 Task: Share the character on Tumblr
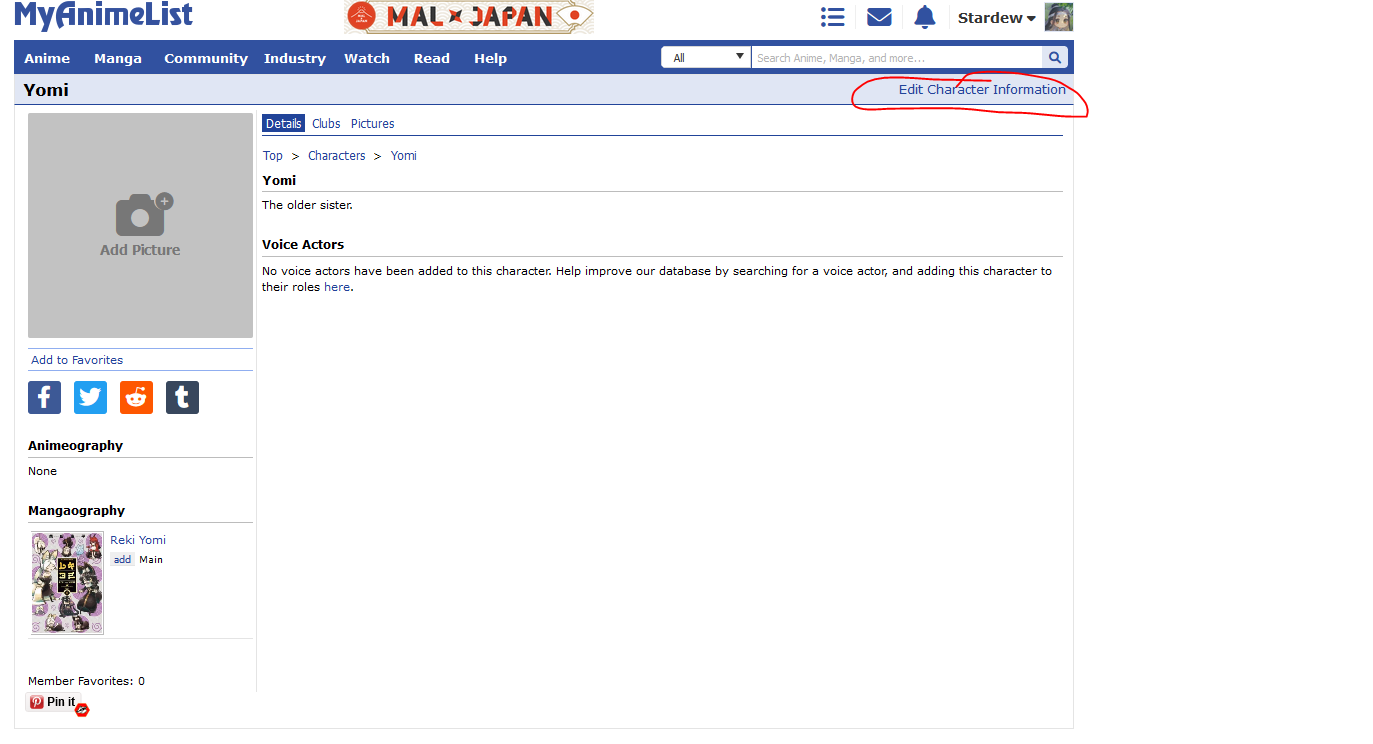182,397
